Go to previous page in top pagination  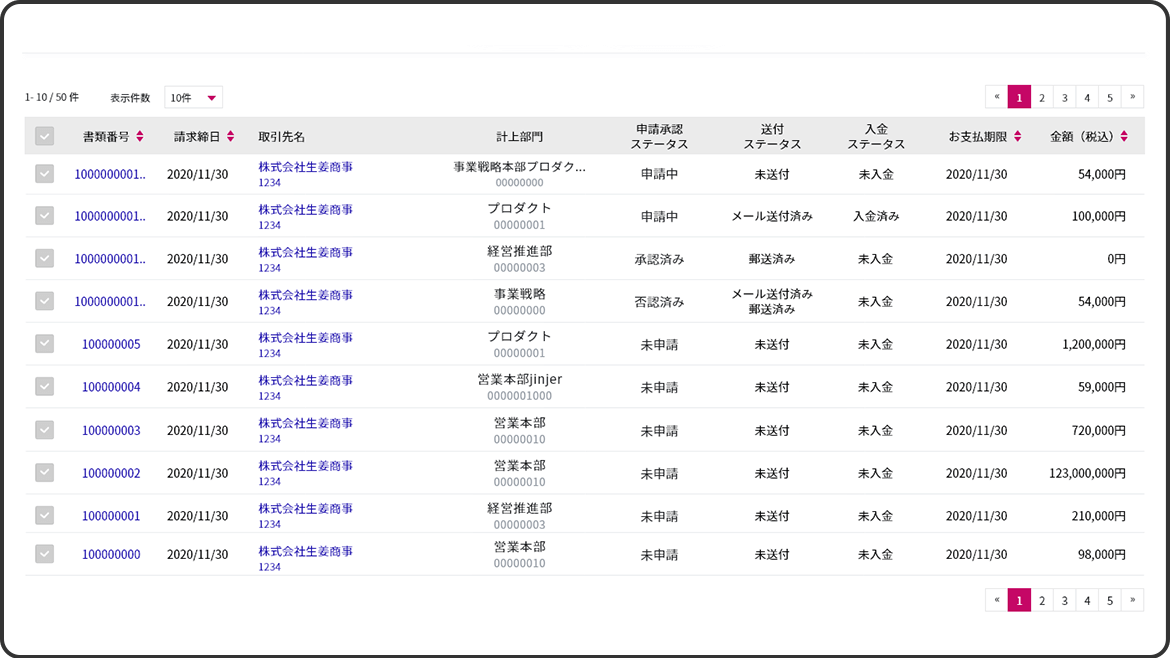[x=996, y=97]
